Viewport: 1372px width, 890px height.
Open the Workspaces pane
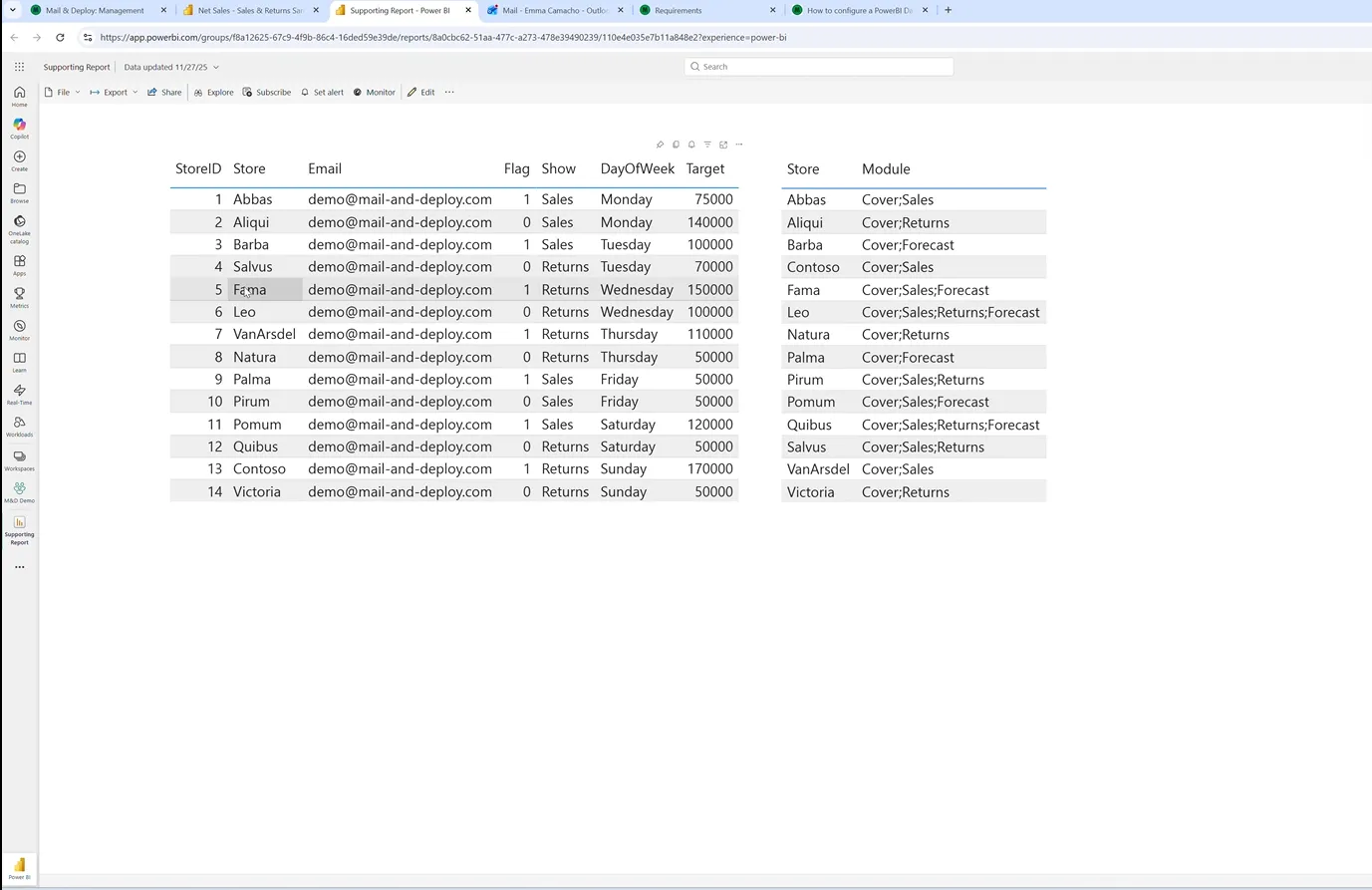[x=19, y=460]
